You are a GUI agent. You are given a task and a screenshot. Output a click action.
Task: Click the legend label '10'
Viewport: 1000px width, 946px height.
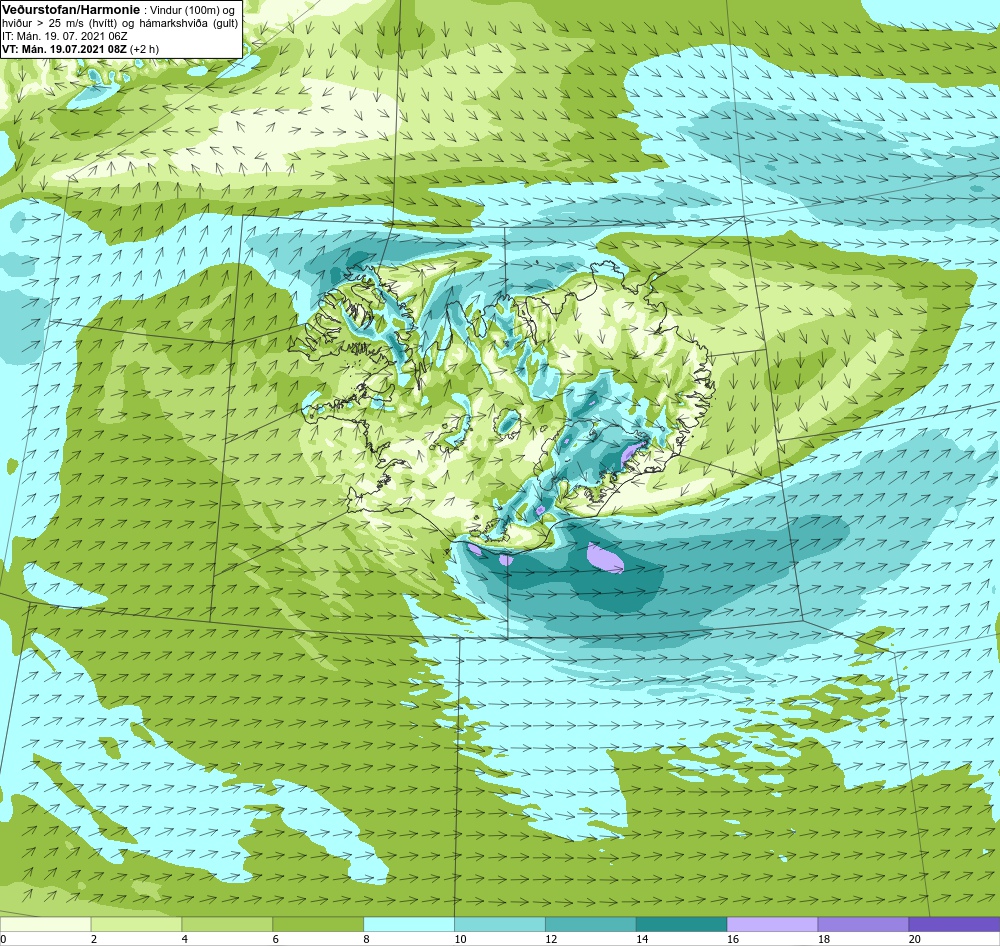pyautogui.click(x=460, y=939)
